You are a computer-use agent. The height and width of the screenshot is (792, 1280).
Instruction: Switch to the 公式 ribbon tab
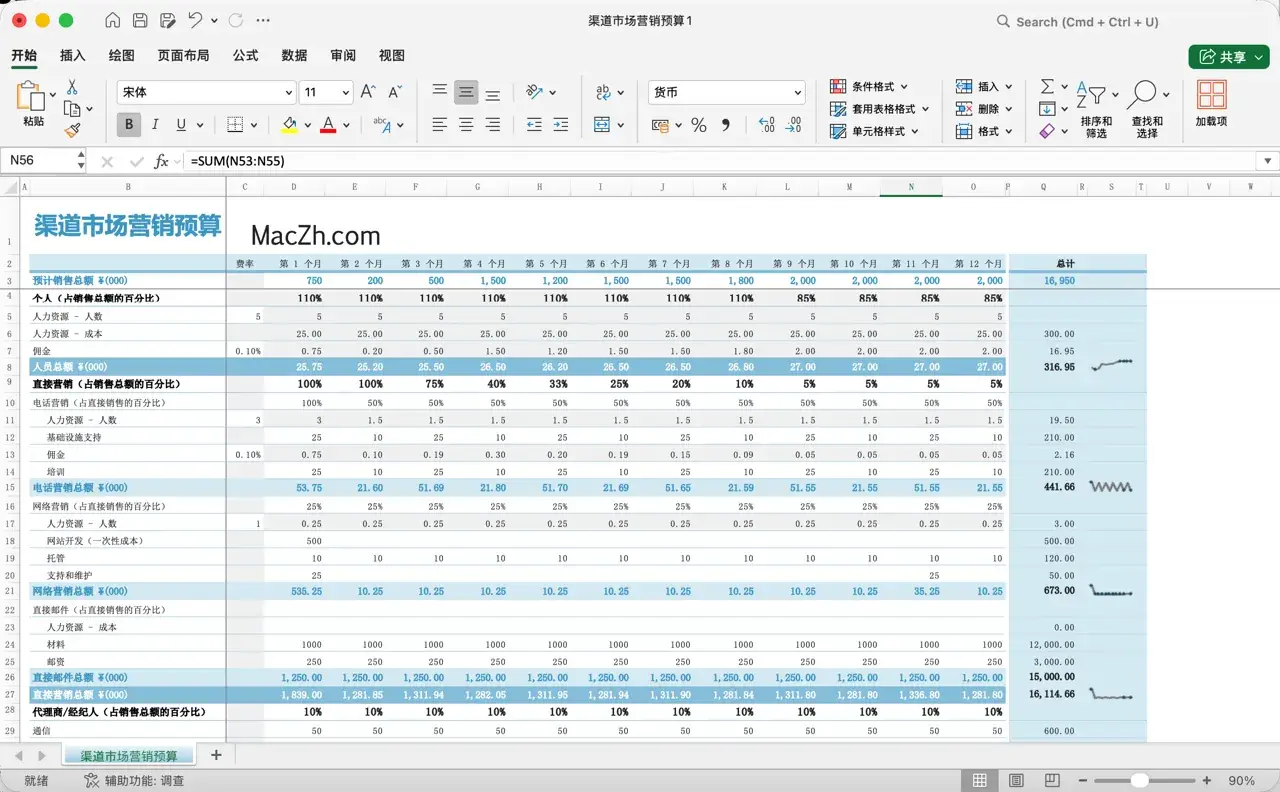pos(245,55)
